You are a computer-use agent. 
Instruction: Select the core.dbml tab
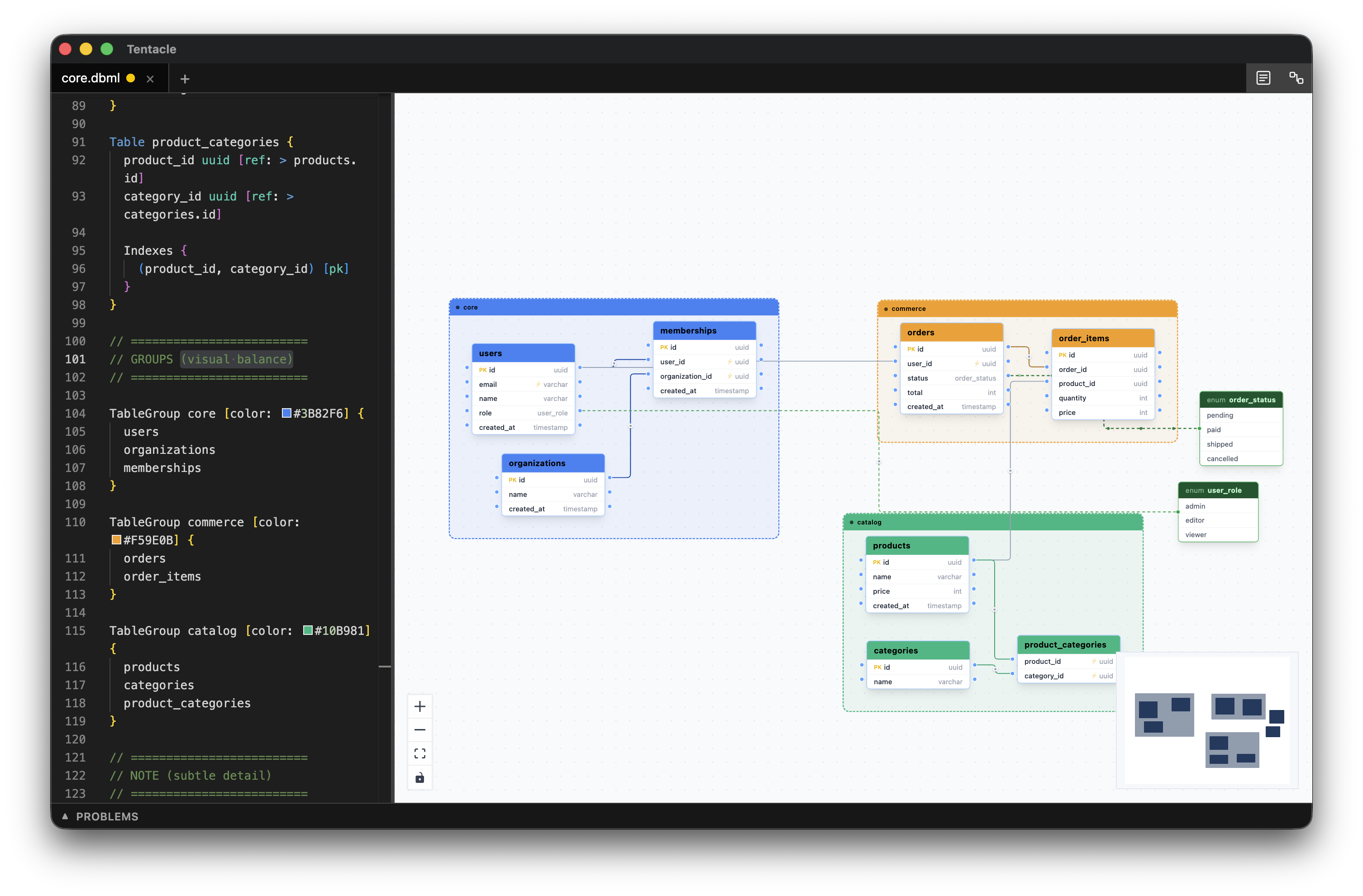click(91, 78)
